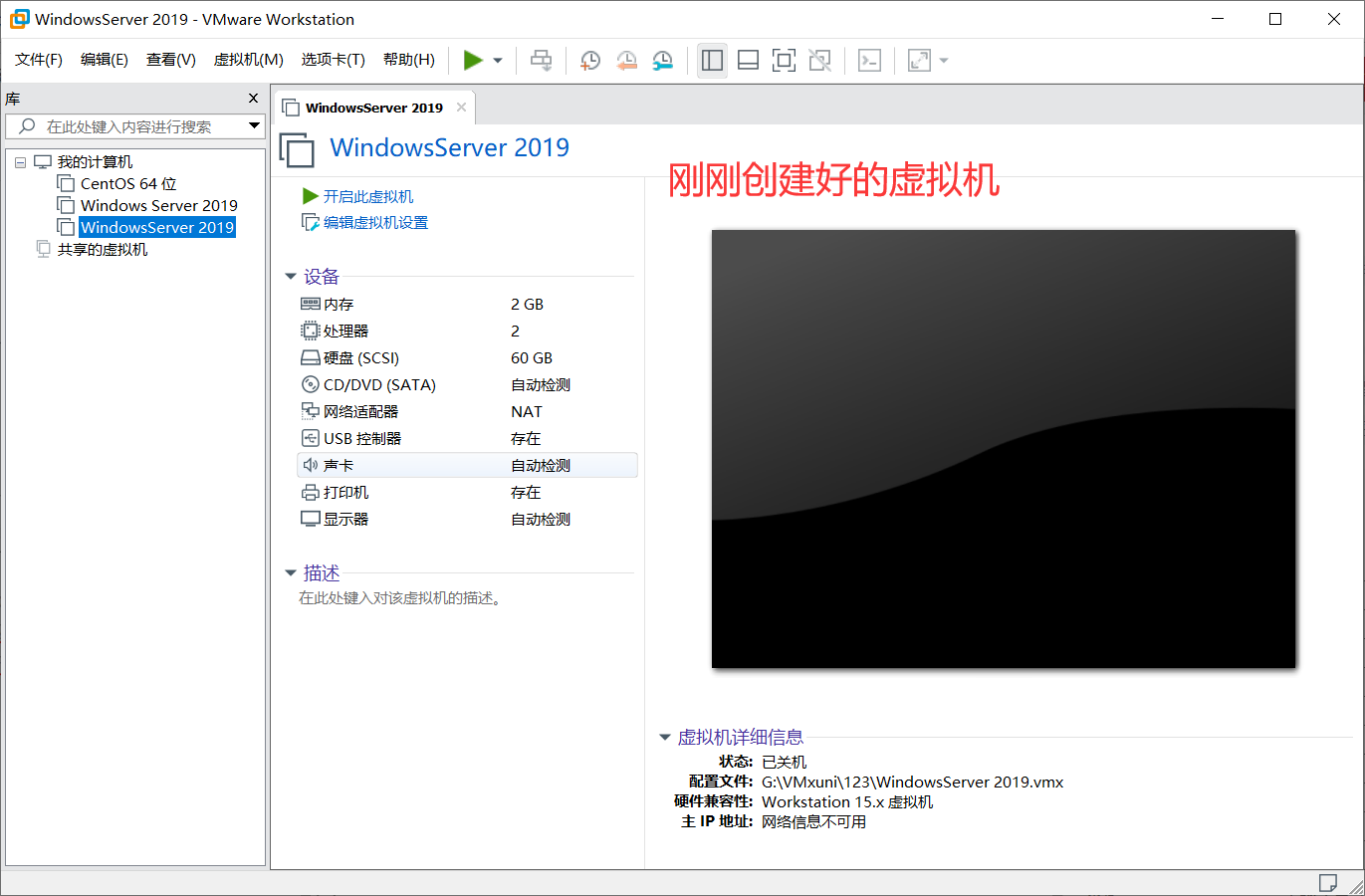Click the 硬盘 (SCSI) disk icon

[311, 358]
